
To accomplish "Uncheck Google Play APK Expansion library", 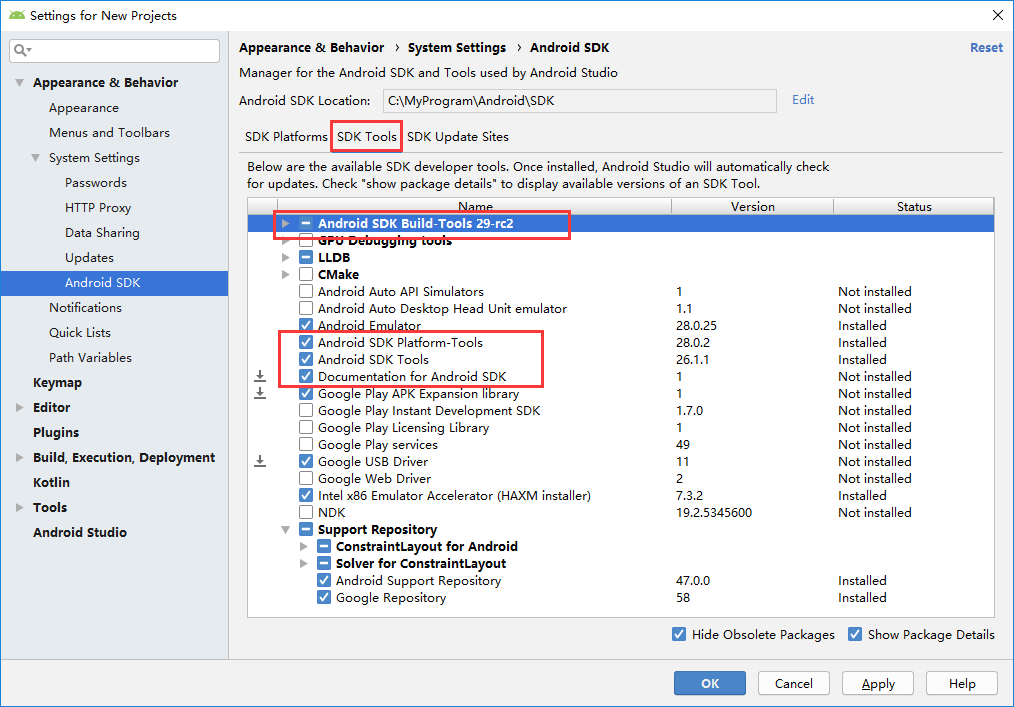I will 306,393.
